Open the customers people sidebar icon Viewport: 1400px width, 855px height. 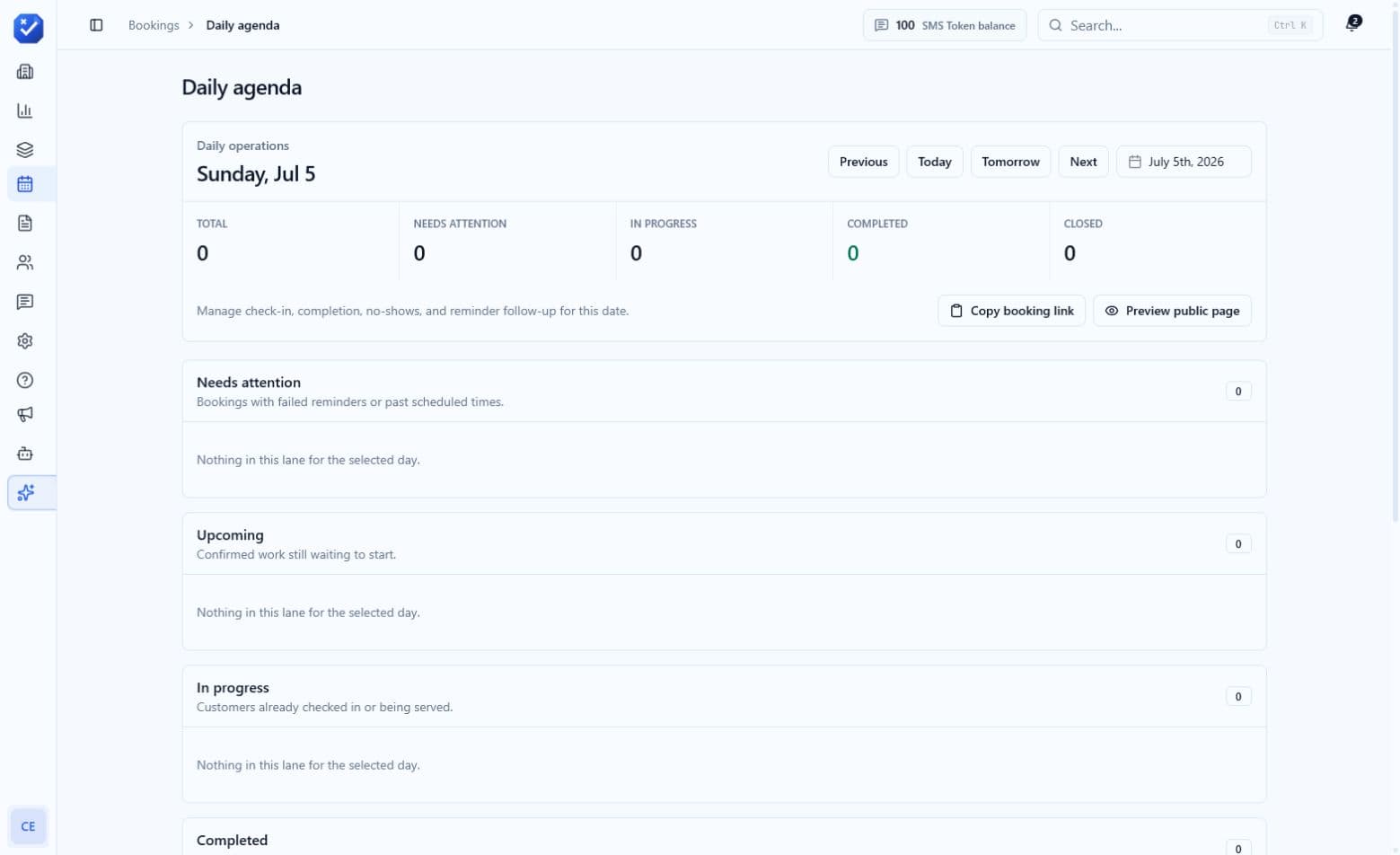[25, 262]
